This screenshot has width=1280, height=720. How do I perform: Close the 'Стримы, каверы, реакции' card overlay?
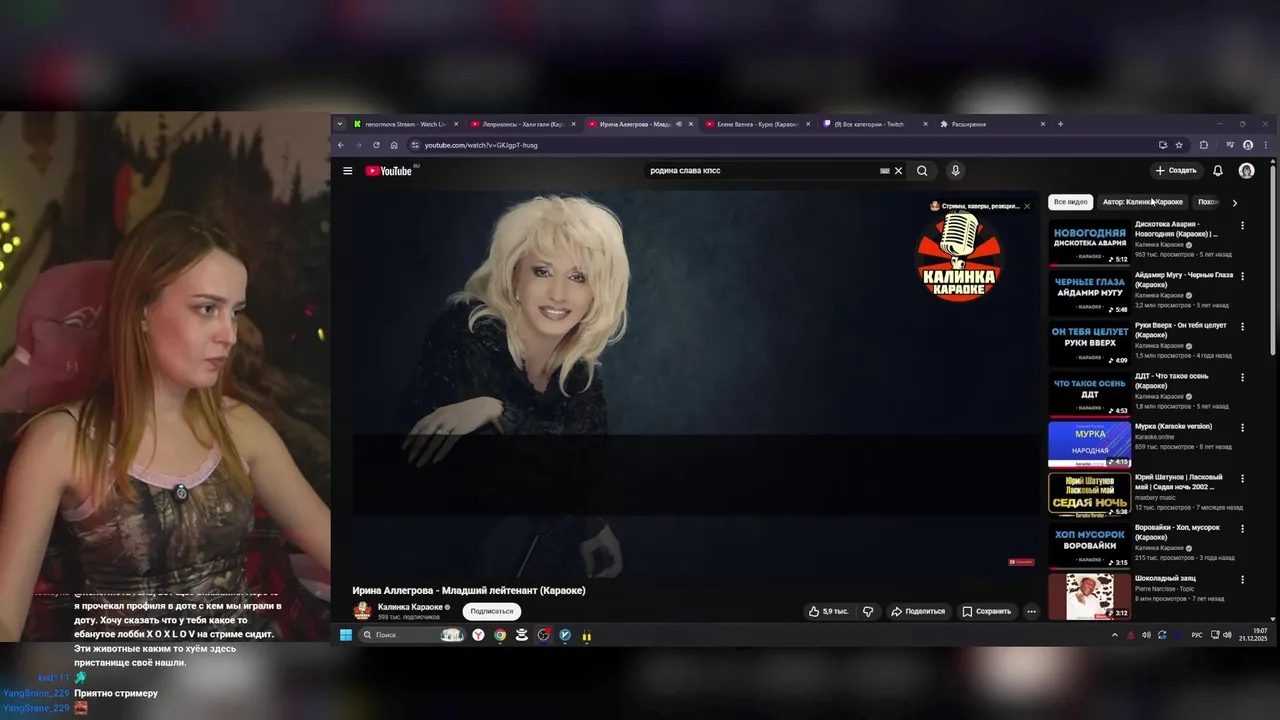coord(1026,206)
